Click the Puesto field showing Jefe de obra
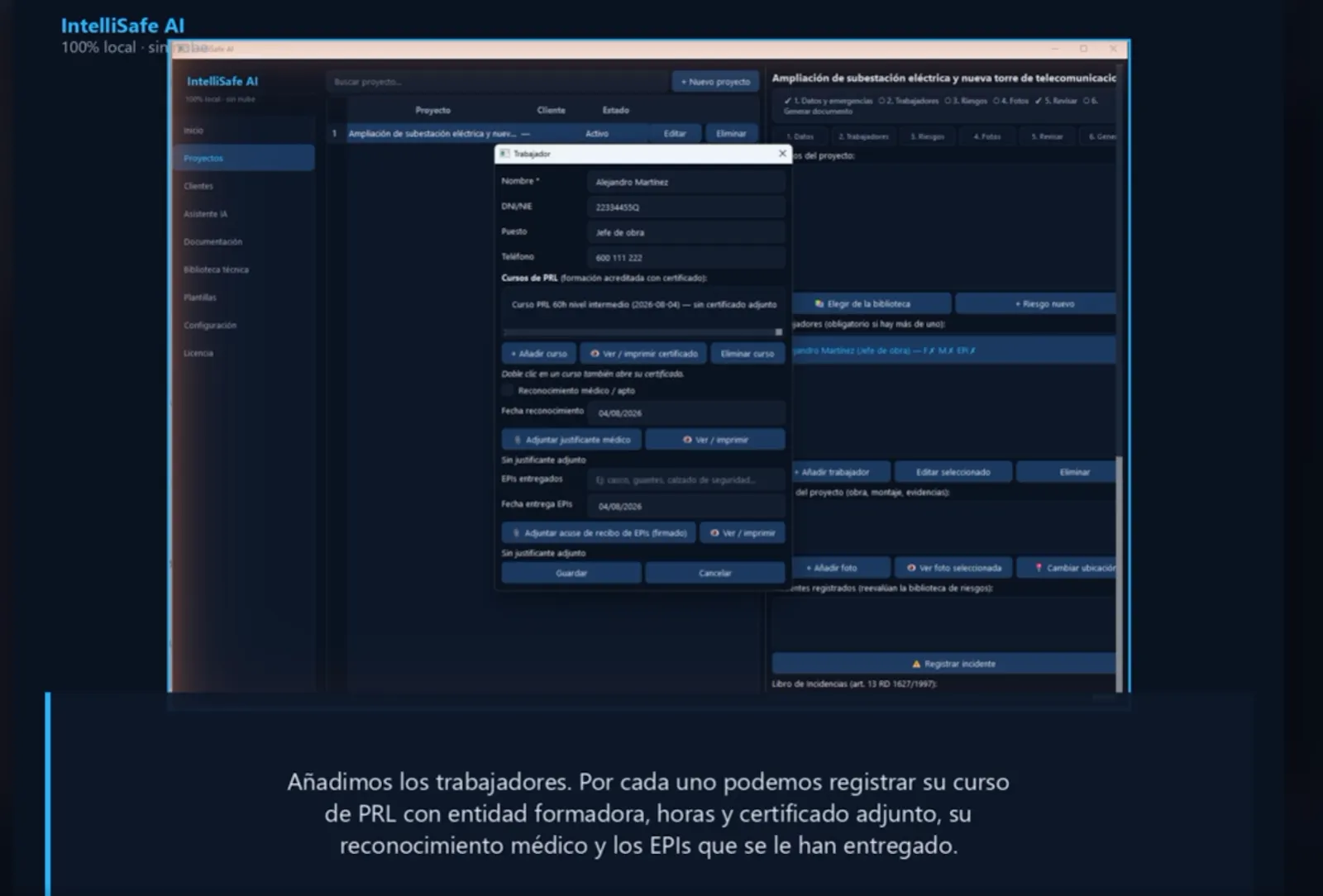 686,232
